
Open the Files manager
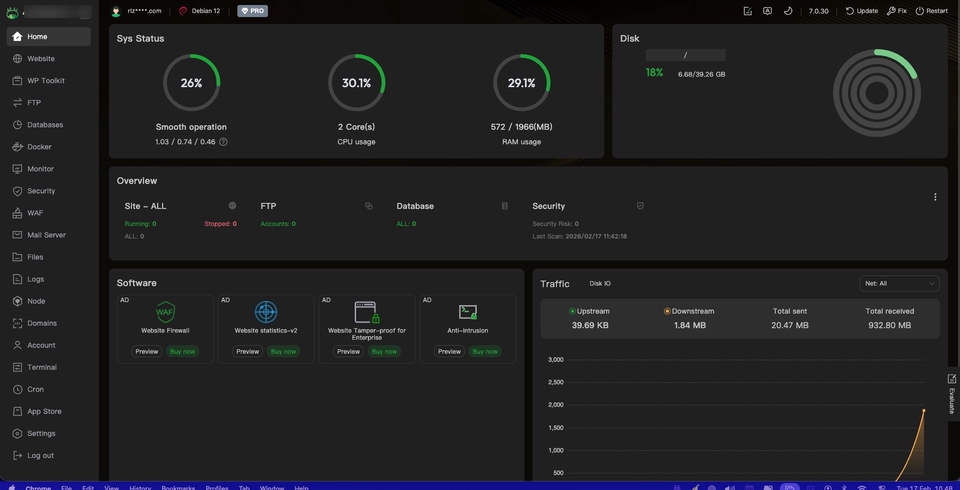pos(49,257)
